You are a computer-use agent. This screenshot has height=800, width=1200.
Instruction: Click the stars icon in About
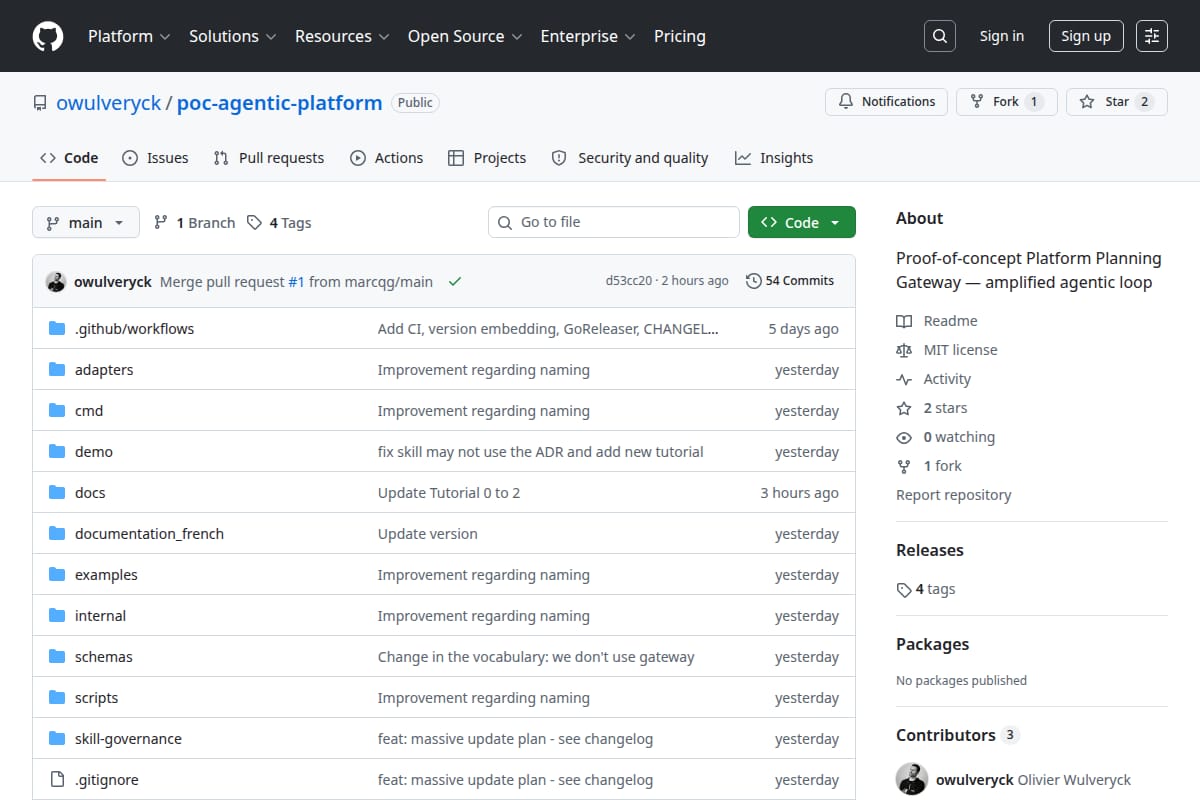(x=904, y=408)
